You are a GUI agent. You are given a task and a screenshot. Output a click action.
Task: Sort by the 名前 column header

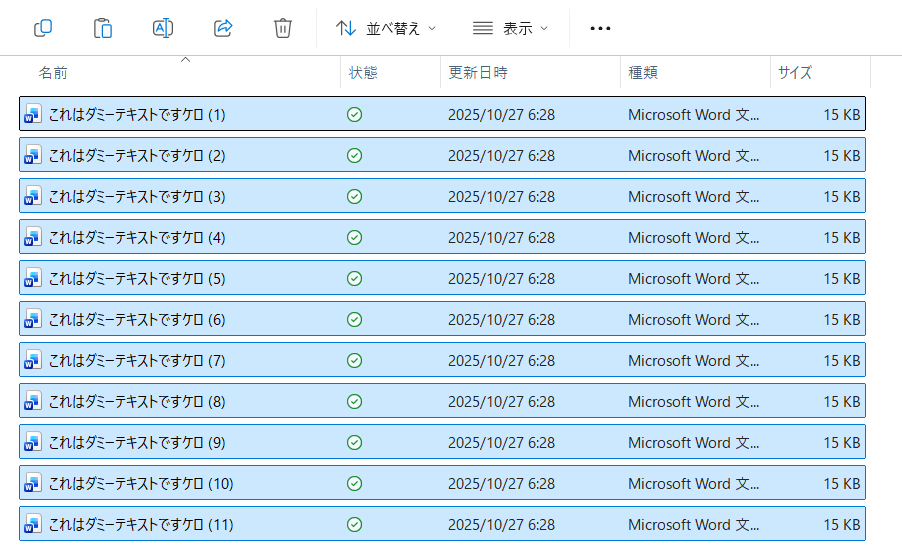[x=53, y=73]
